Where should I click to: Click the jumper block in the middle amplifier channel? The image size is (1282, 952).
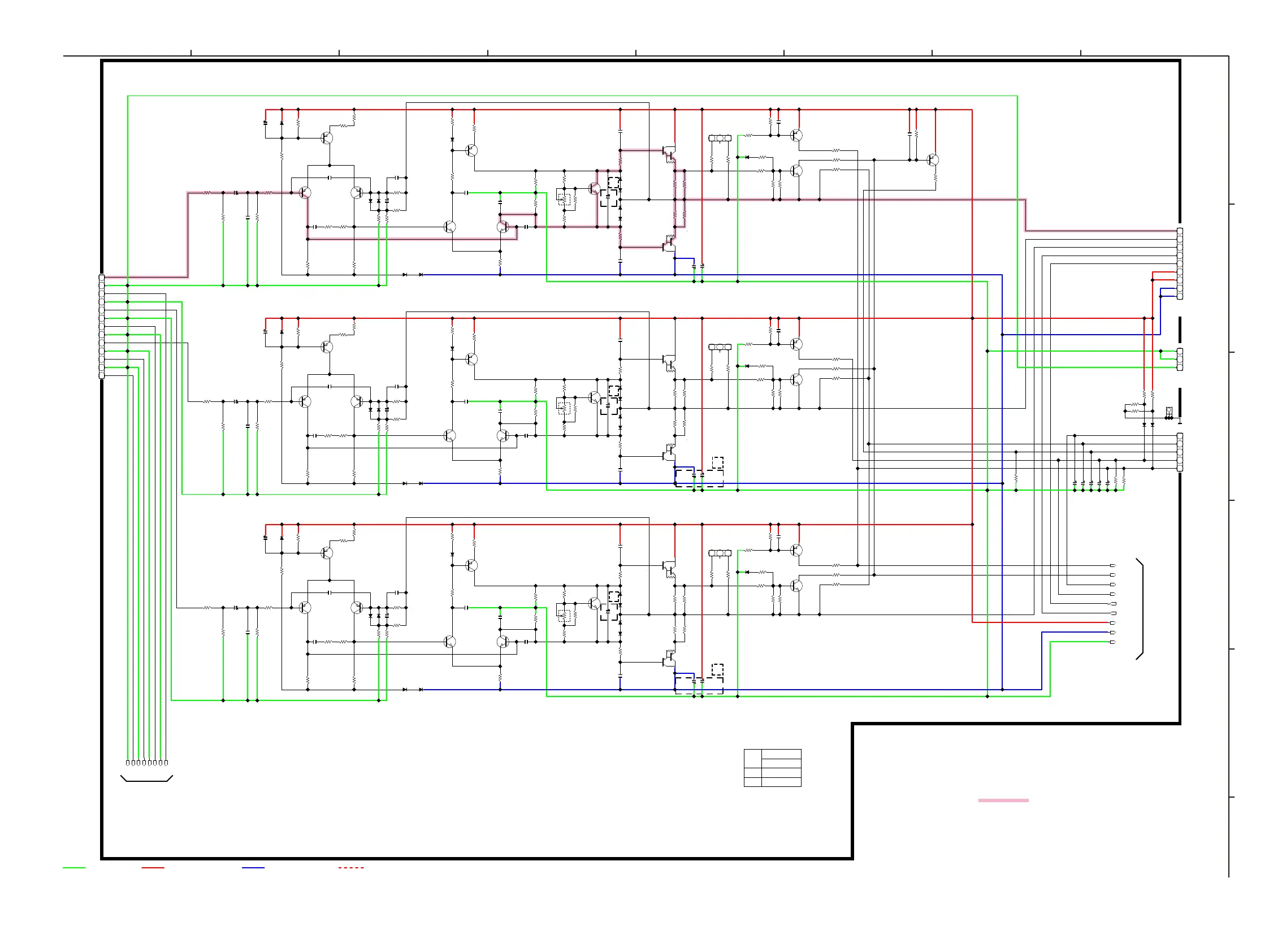pyautogui.click(x=720, y=347)
